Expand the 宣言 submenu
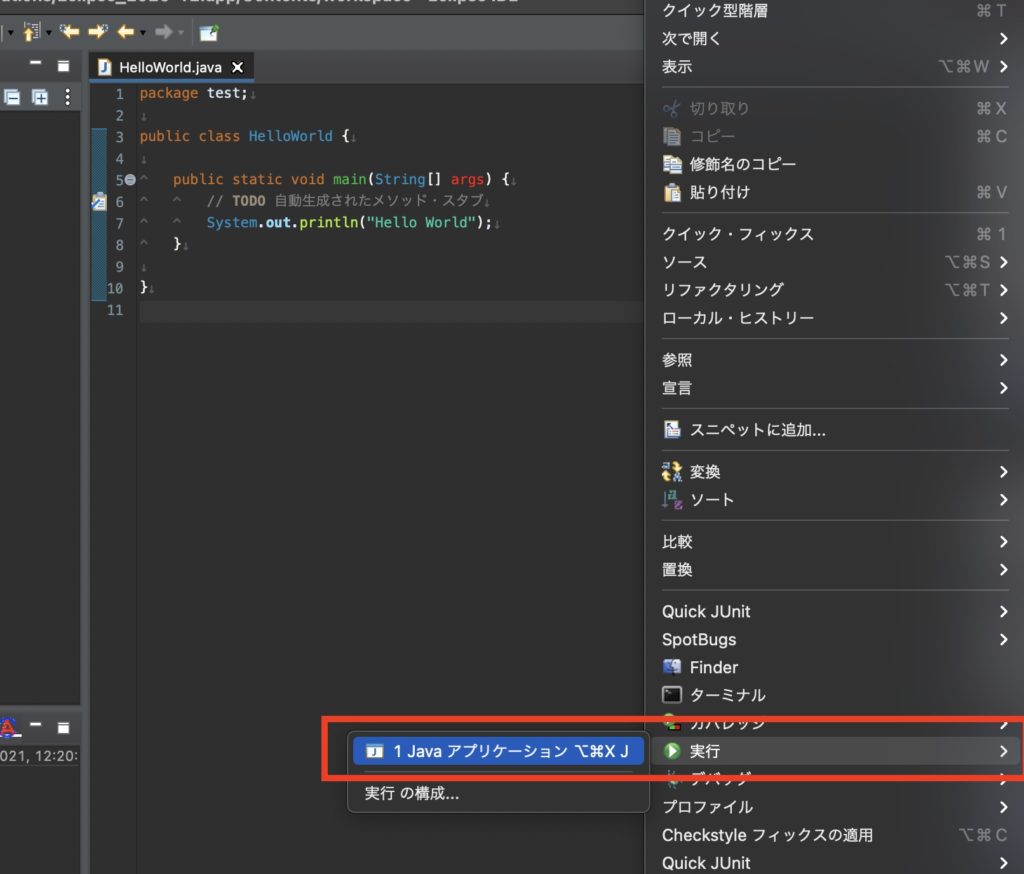The image size is (1024, 874). pyautogui.click(x=834, y=388)
